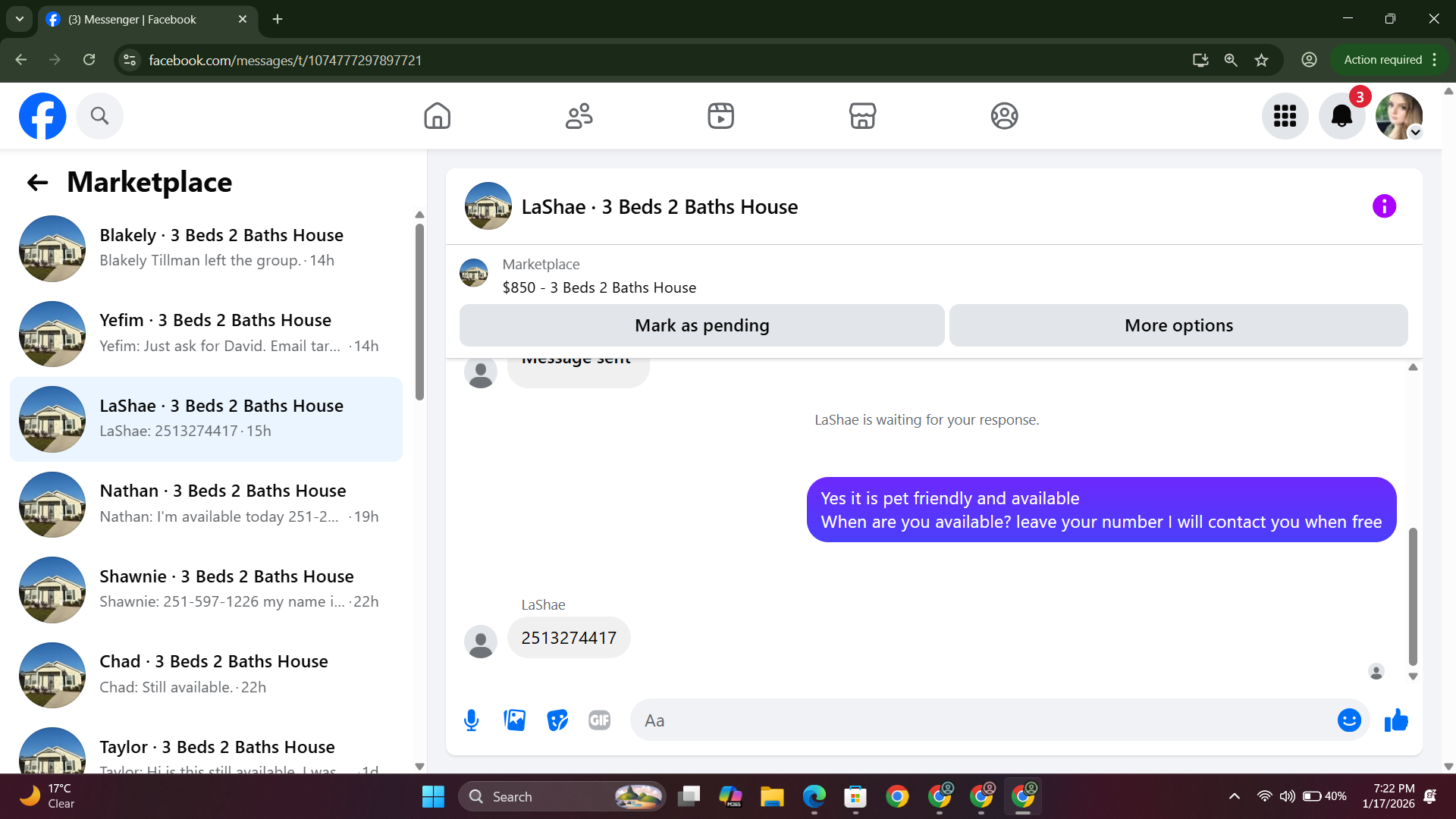Click the More options button

[x=1178, y=325]
